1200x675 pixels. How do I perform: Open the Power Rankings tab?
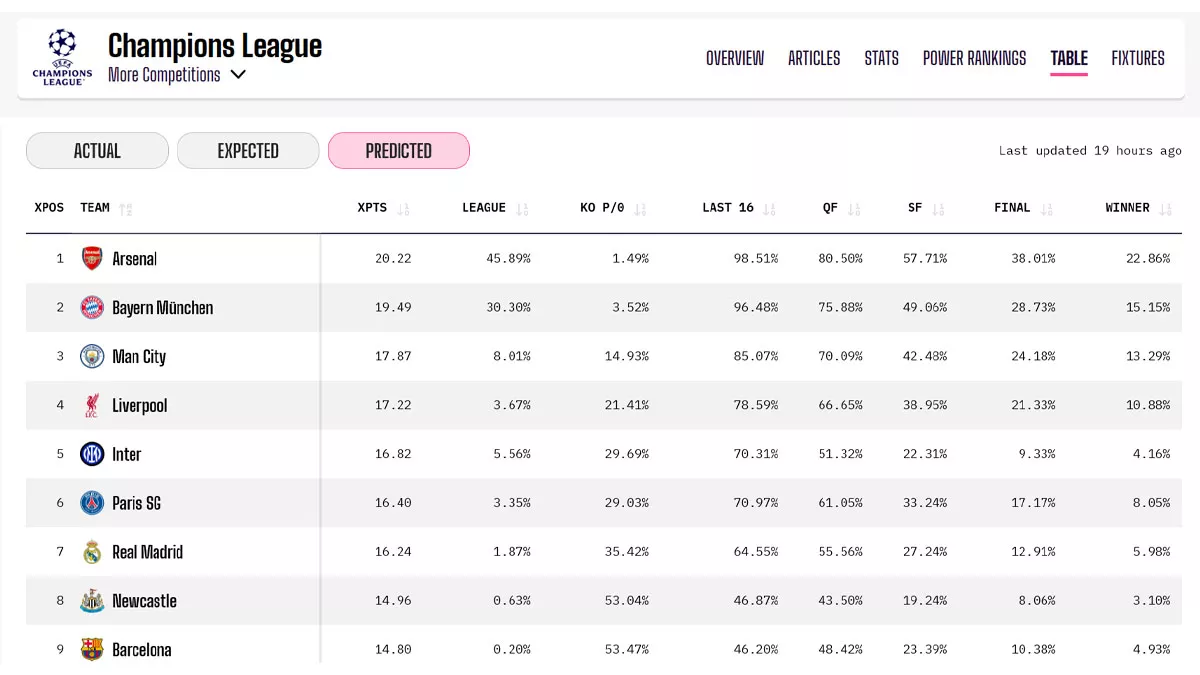coord(974,58)
